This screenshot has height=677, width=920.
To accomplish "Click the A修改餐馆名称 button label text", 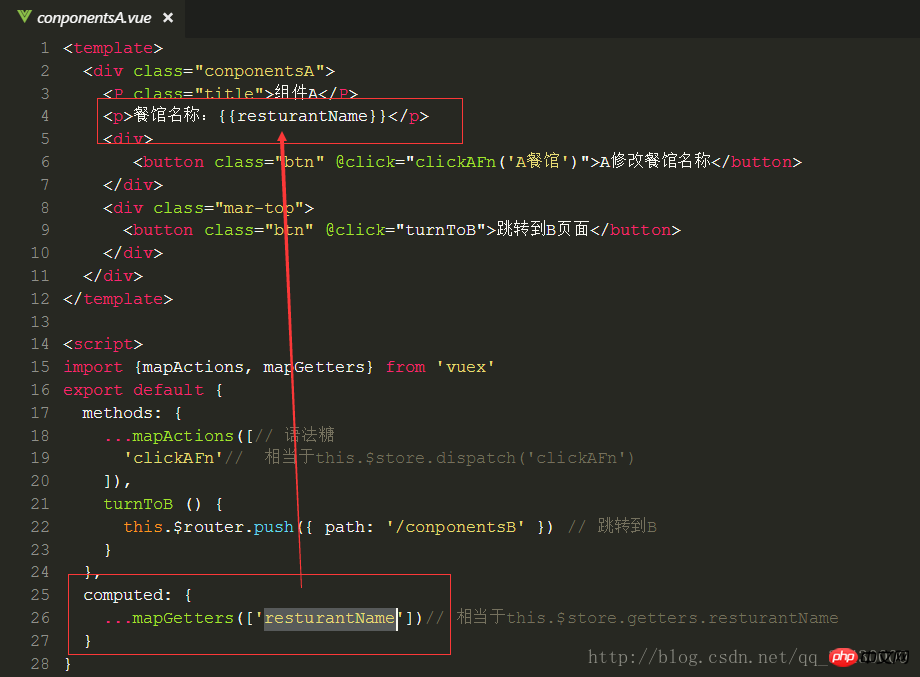I will point(655,161).
